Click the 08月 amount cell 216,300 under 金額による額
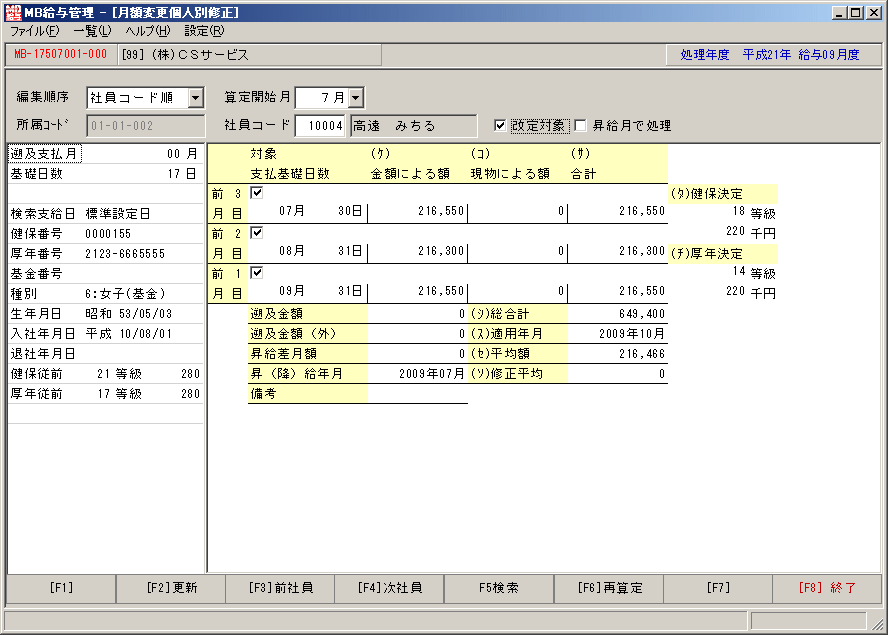The width and height of the screenshot is (888, 635). coord(441,251)
